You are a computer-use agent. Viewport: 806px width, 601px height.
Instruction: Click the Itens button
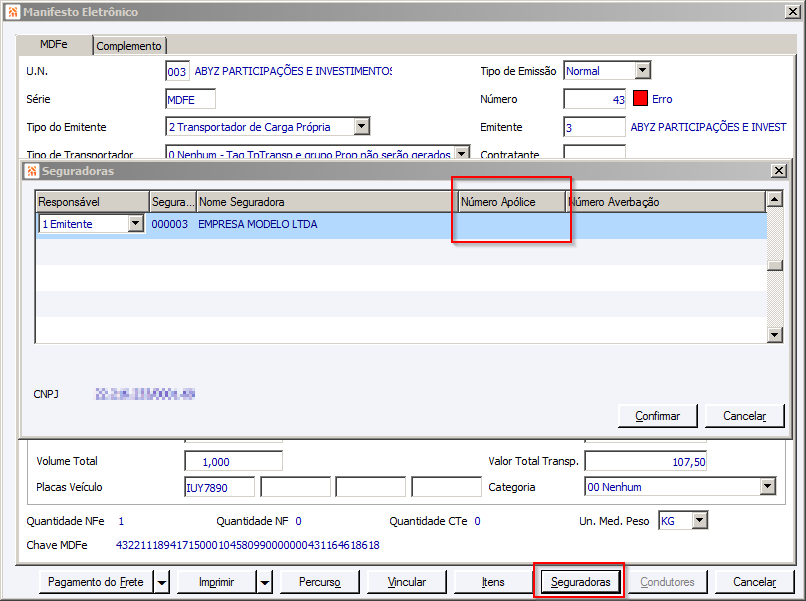[x=493, y=582]
